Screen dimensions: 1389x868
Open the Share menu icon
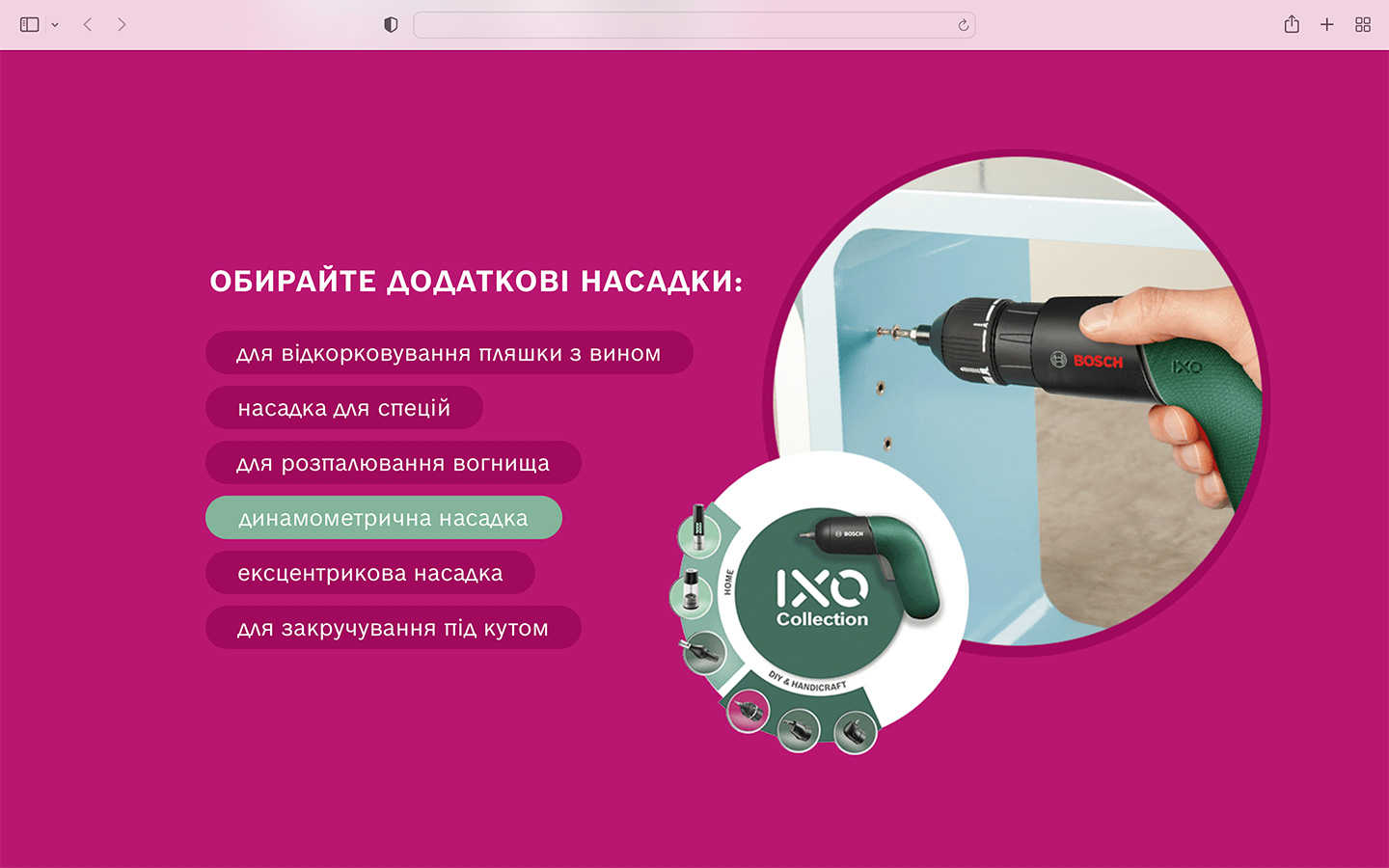pos(1292,24)
